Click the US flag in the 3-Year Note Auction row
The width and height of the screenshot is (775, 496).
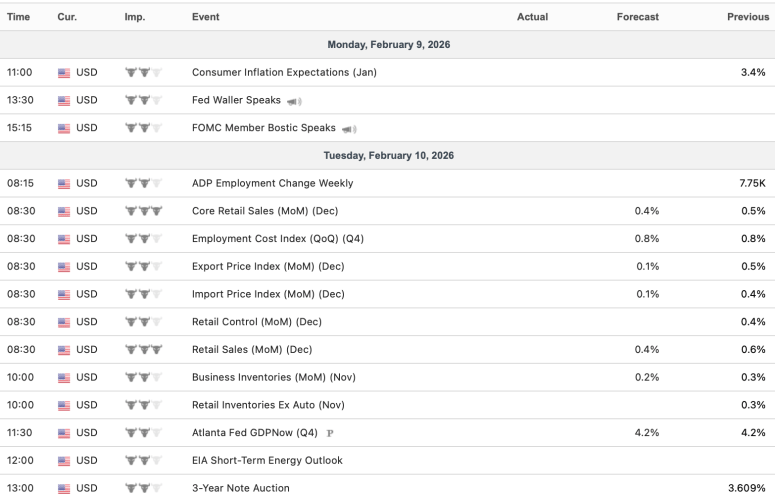65,488
